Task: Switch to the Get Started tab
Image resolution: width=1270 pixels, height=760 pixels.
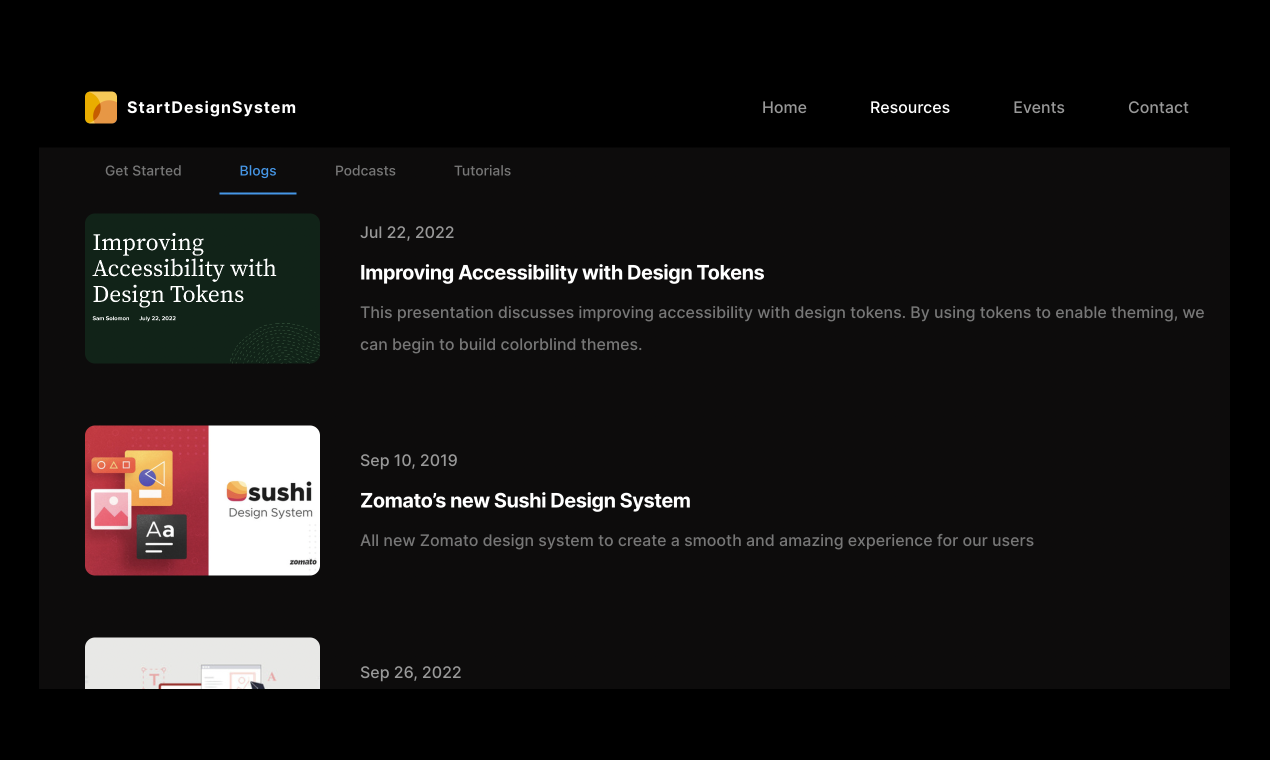Action: tap(143, 171)
